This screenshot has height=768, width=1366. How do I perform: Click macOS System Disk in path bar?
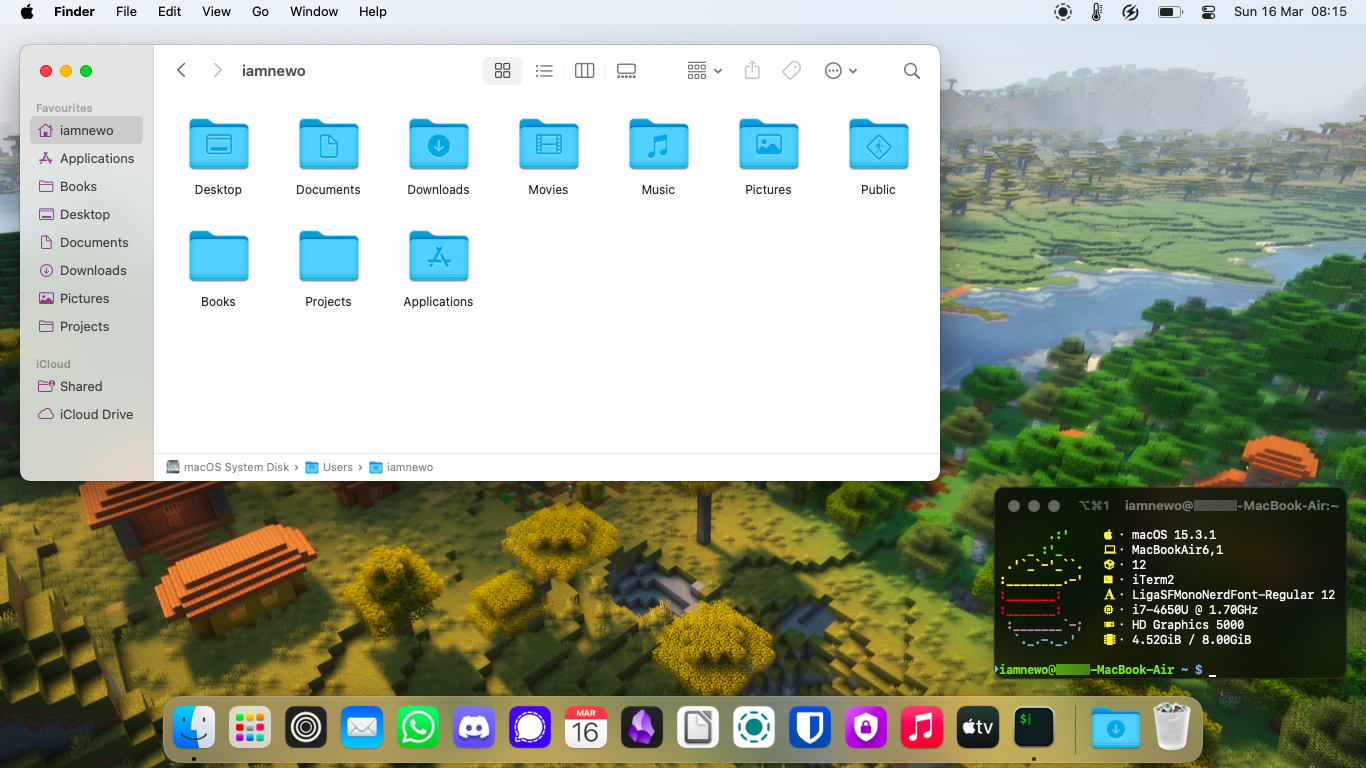[x=228, y=467]
